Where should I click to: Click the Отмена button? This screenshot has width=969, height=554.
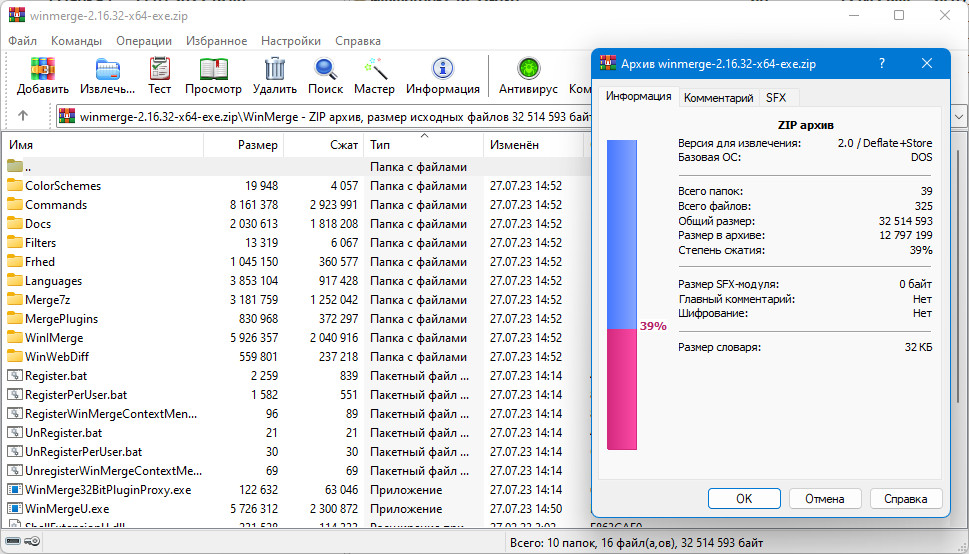click(825, 498)
